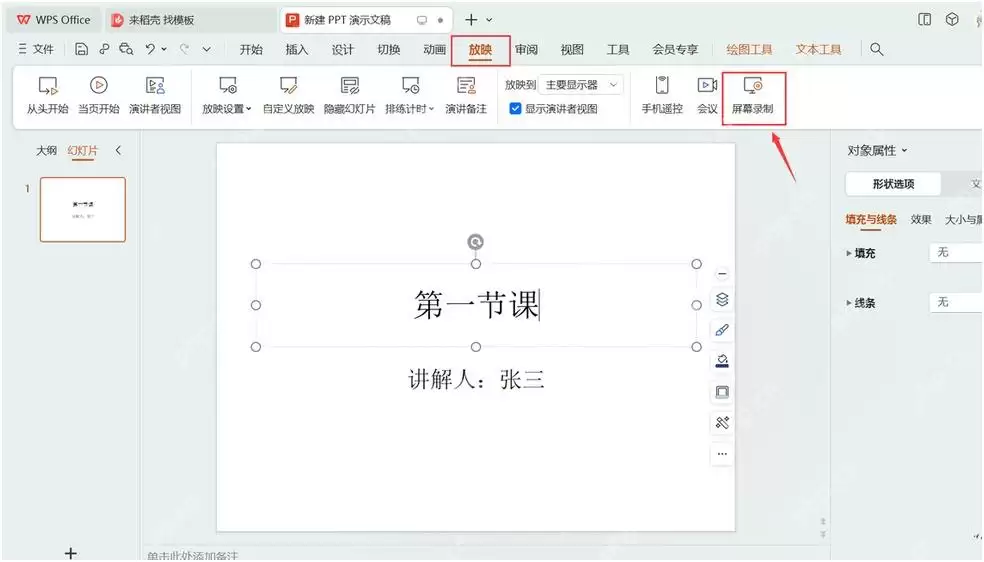Open the WPS Office home tab
Viewport: 984px width, 562px height.
tap(53, 20)
